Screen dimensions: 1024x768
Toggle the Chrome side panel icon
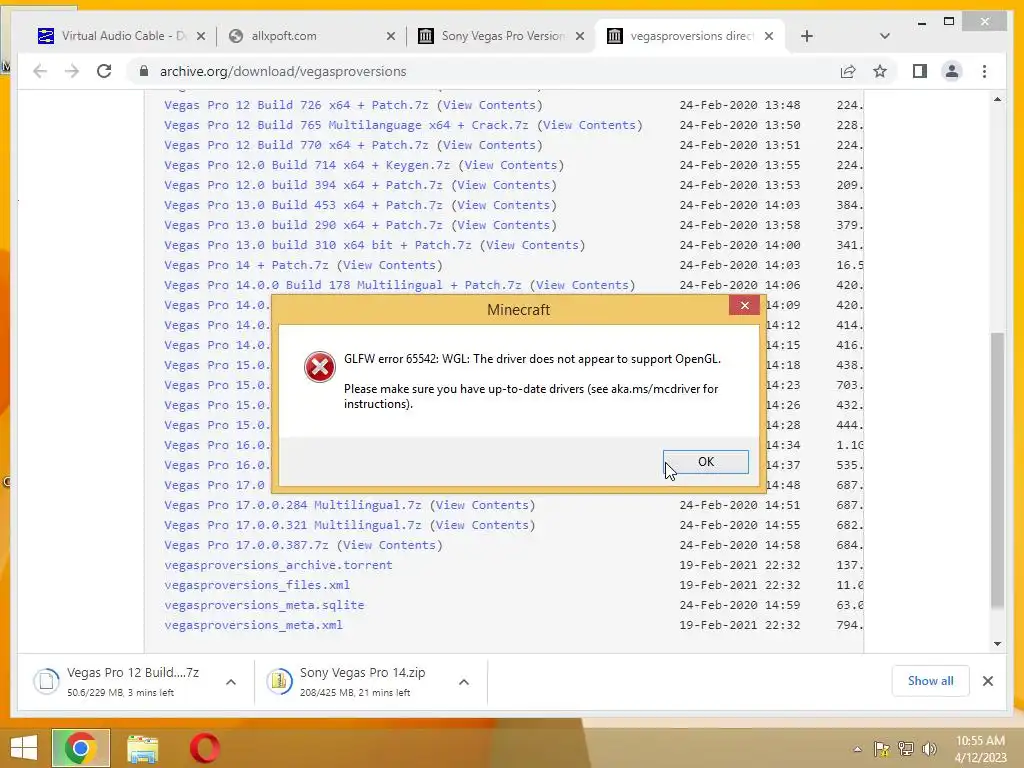click(920, 71)
